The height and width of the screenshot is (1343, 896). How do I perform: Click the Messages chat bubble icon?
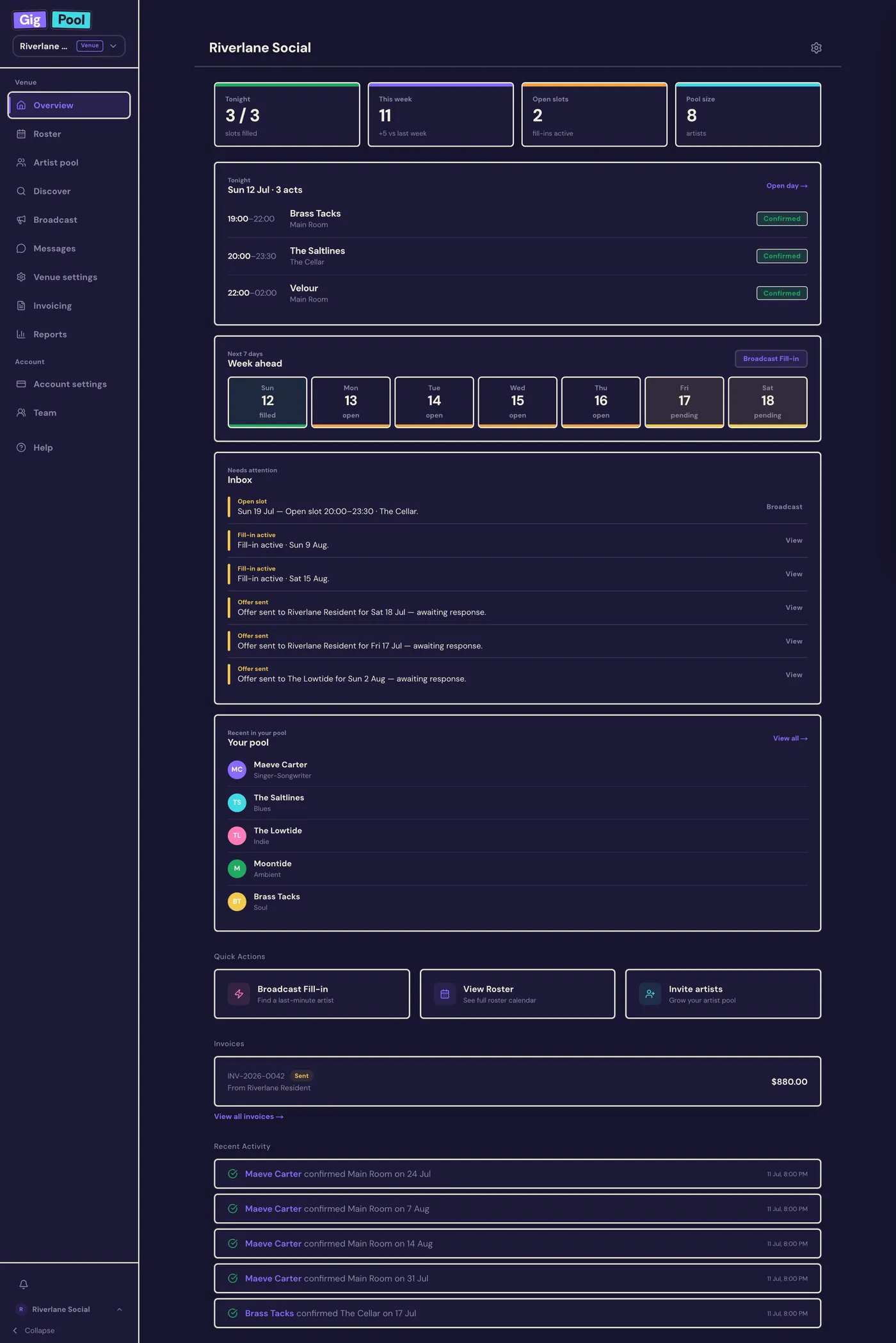[x=21, y=248]
